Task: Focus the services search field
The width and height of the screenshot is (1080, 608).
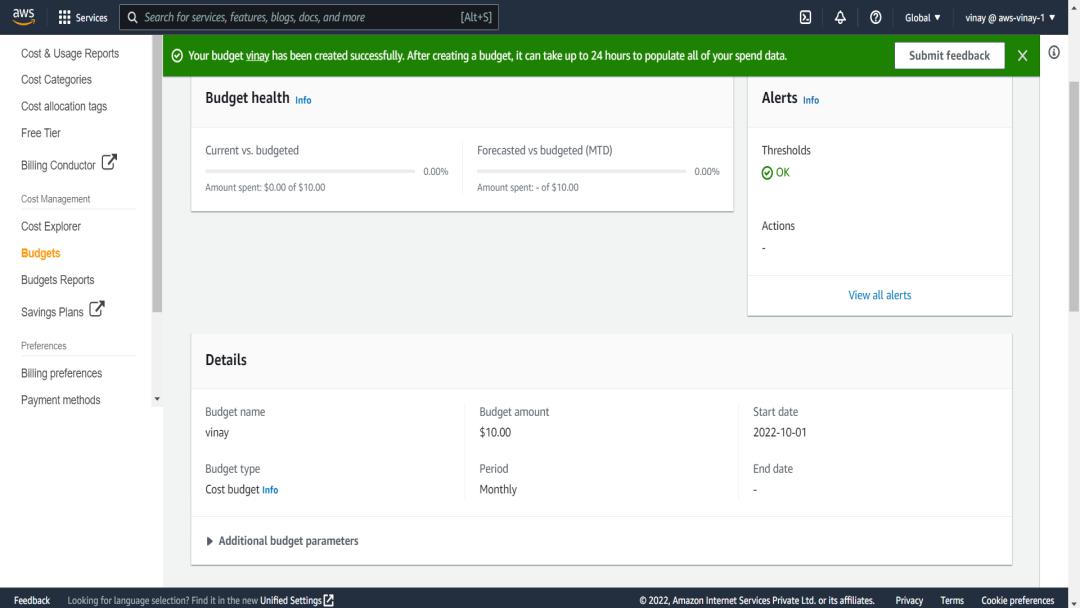Action: 309,17
